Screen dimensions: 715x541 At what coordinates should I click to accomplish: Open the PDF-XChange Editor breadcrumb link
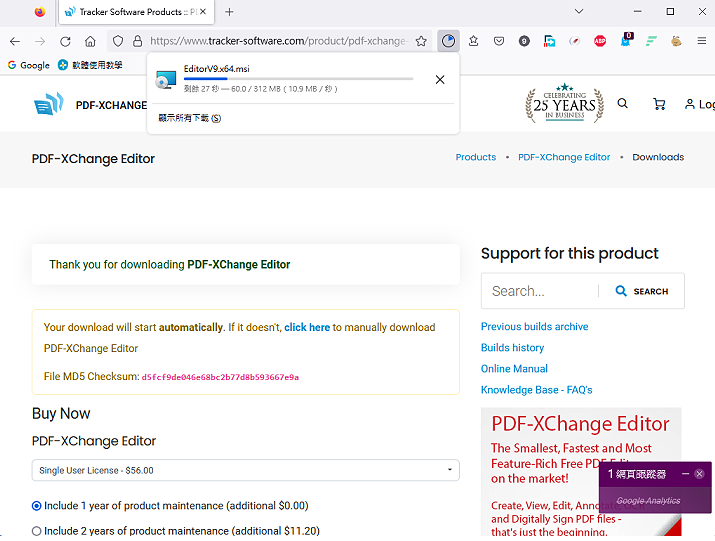564,157
